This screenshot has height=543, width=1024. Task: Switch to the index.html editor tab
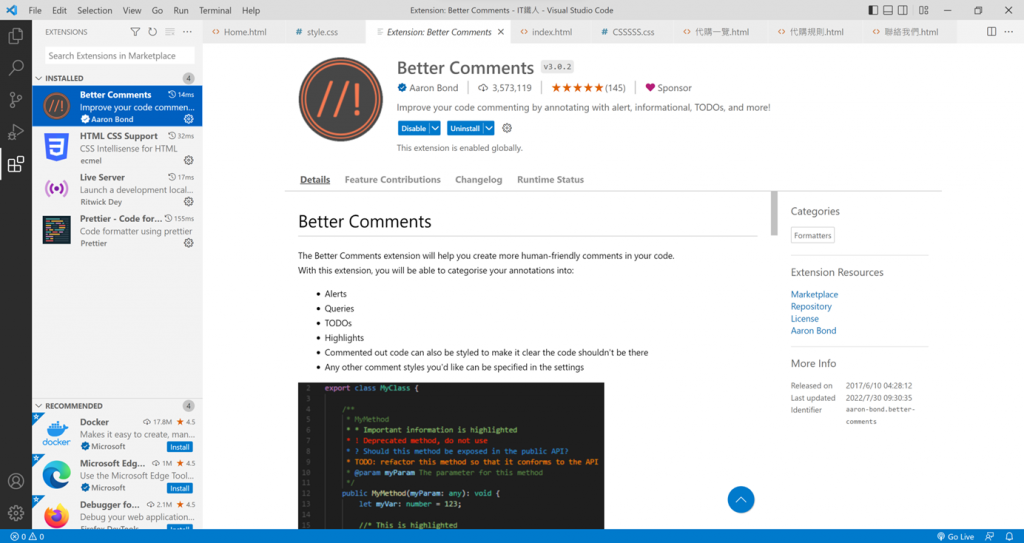552,32
